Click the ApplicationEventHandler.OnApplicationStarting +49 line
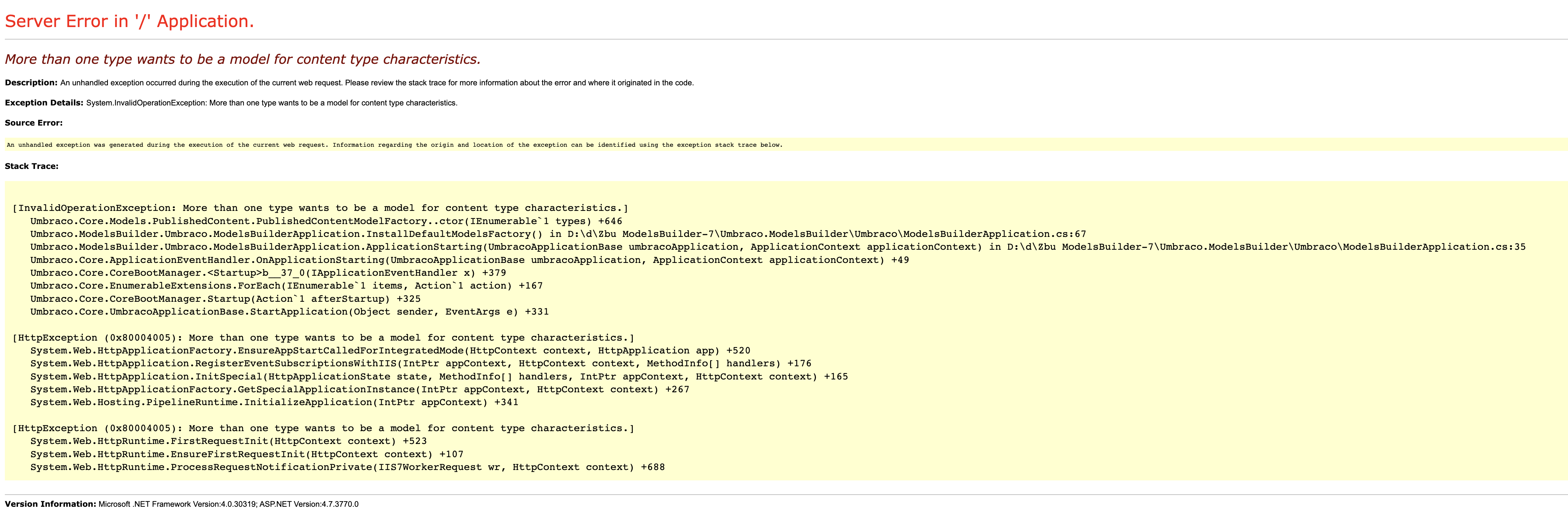The width and height of the screenshot is (1568, 530). click(469, 260)
